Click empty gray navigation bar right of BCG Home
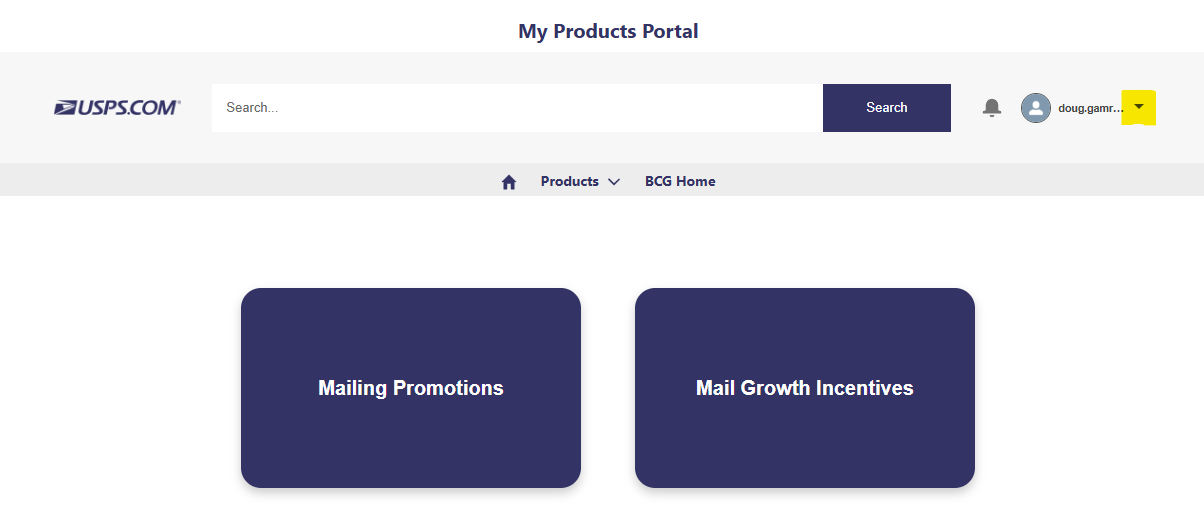This screenshot has width=1204, height=506. (950, 181)
